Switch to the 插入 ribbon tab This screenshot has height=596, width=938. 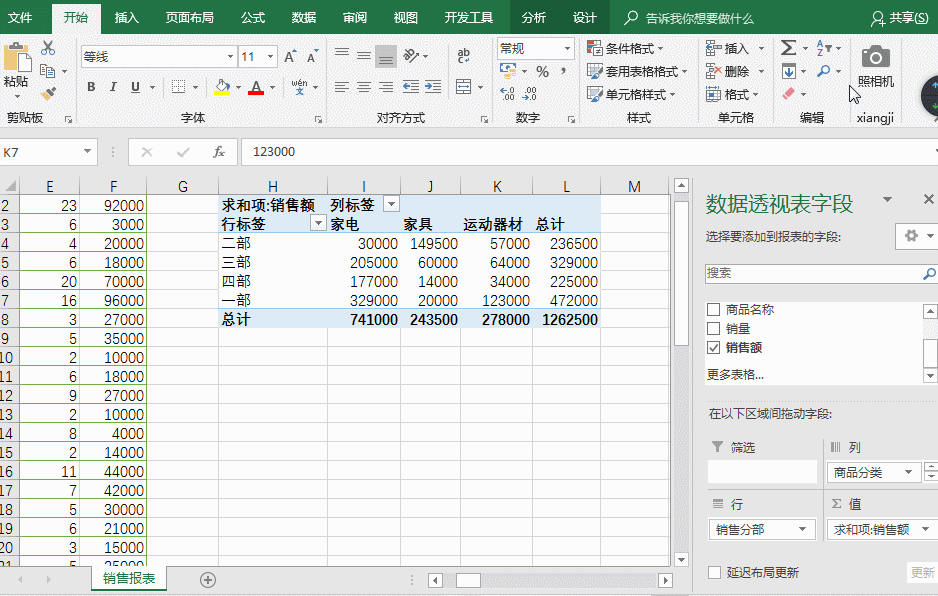click(x=127, y=18)
